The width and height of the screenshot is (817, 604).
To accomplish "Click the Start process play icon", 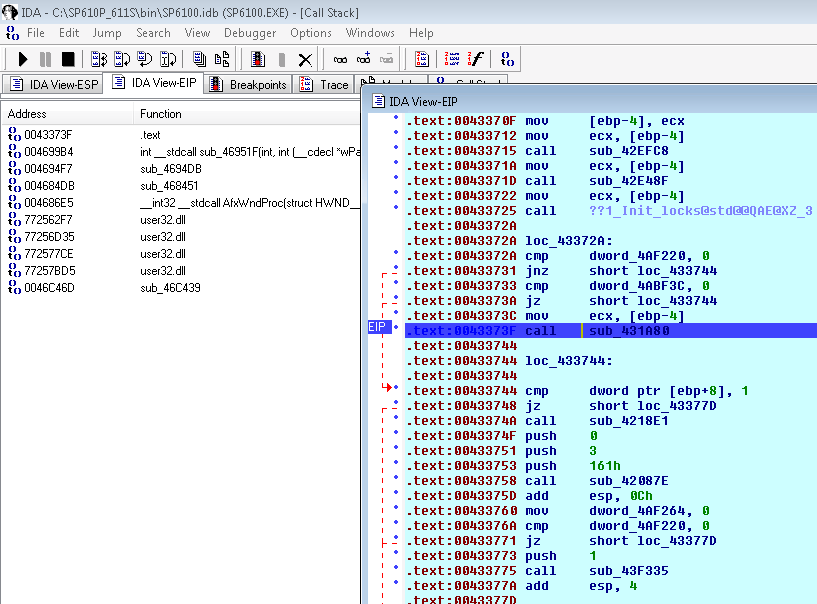I will (23, 59).
